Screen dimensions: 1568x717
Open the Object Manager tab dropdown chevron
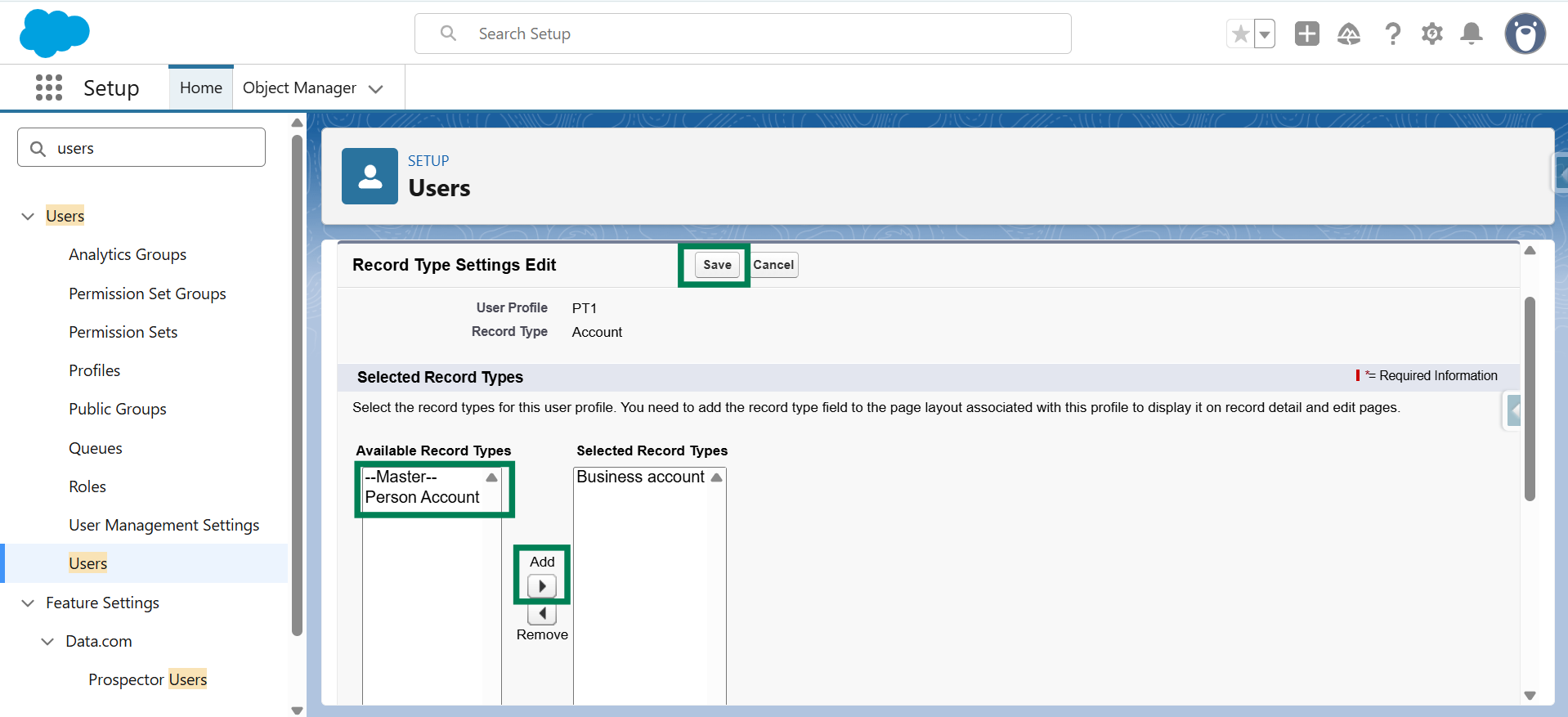tap(376, 88)
